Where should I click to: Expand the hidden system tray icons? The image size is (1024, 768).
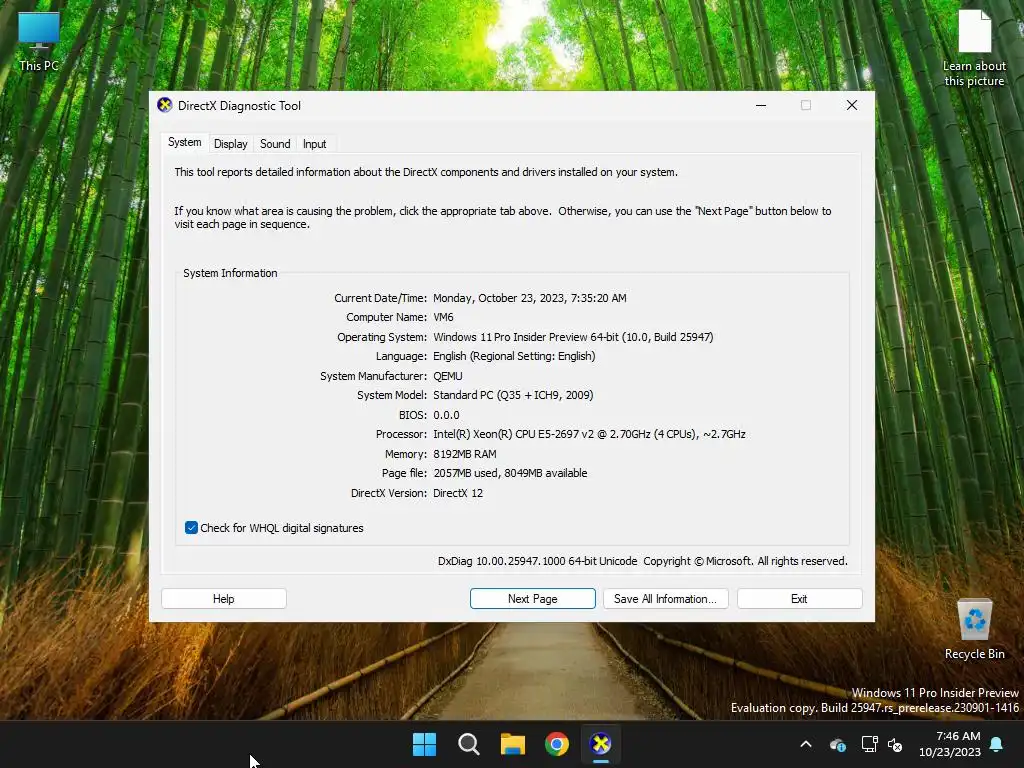coord(806,744)
